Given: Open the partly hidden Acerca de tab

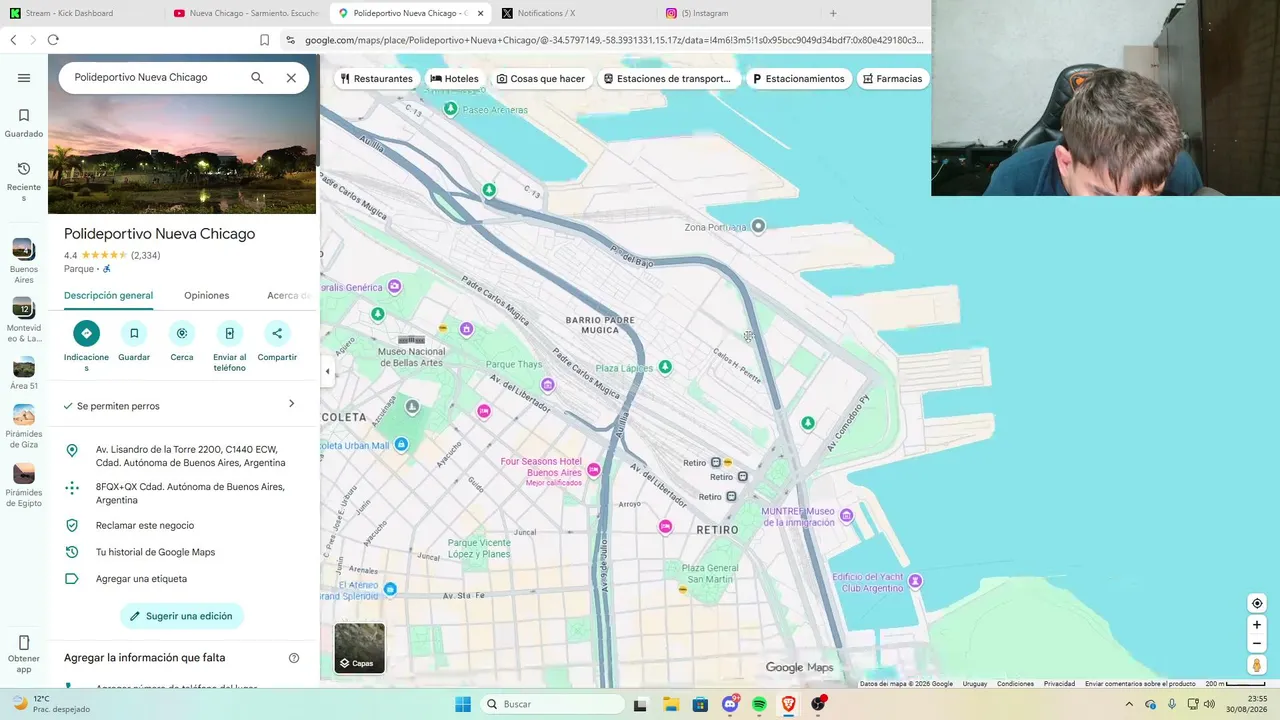Looking at the screenshot, I should (x=289, y=296).
